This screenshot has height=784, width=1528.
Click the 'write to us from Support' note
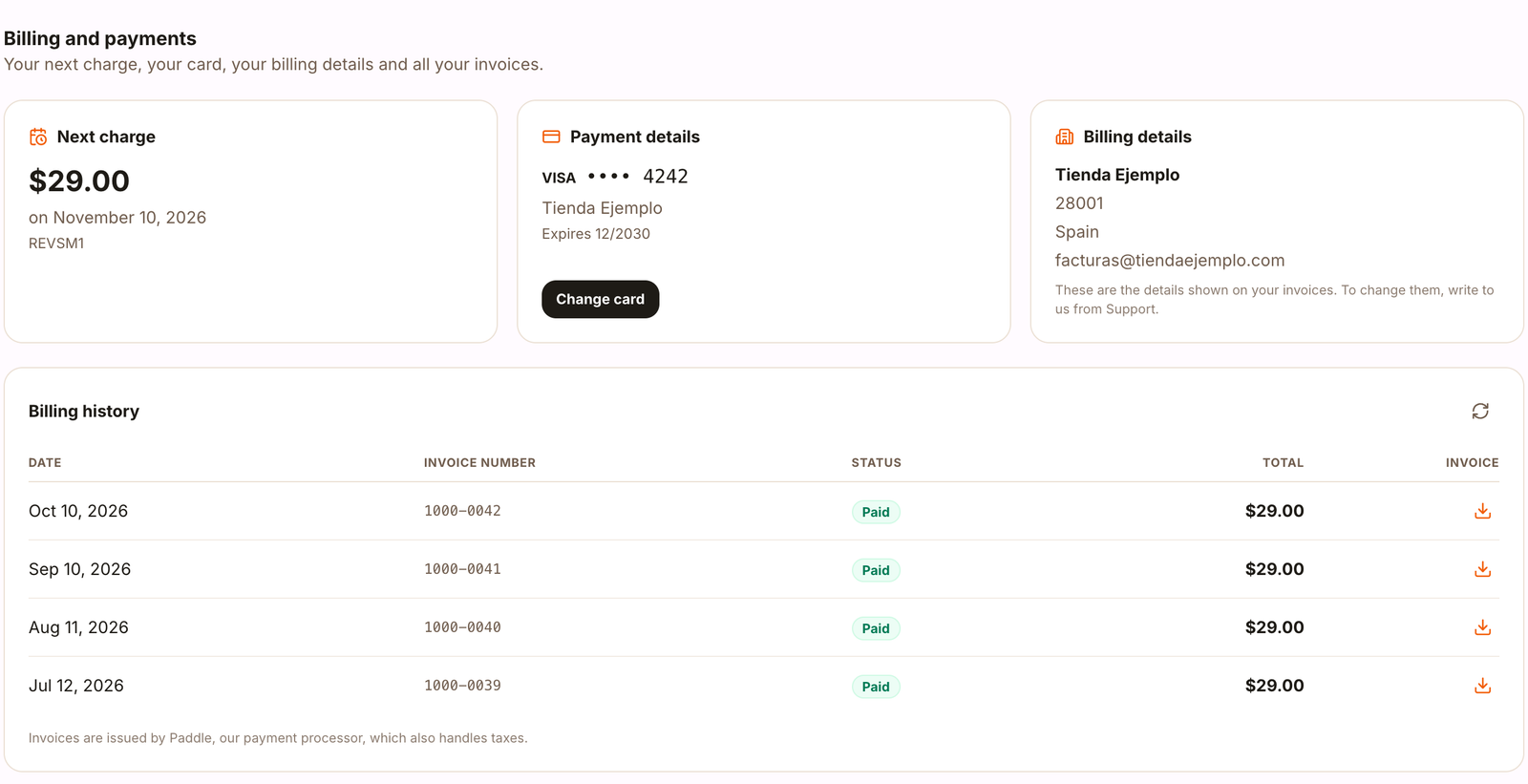[x=1275, y=300]
